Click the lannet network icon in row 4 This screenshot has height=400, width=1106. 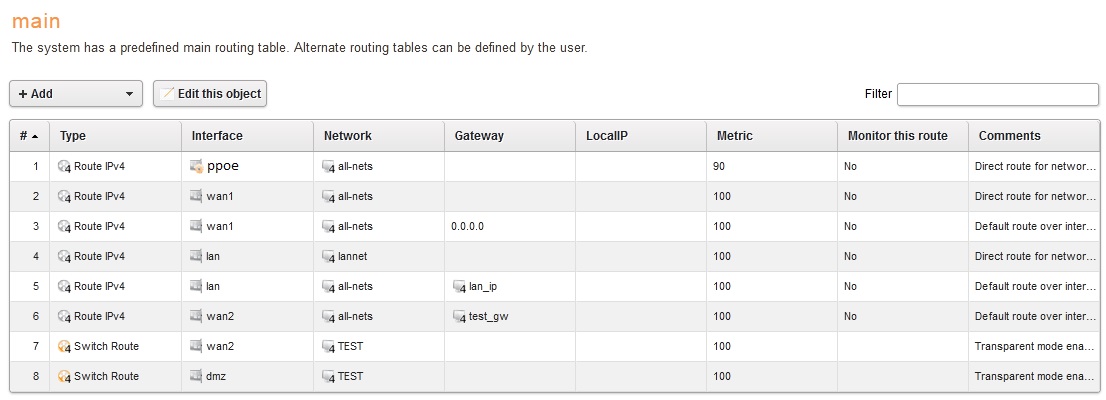329,257
